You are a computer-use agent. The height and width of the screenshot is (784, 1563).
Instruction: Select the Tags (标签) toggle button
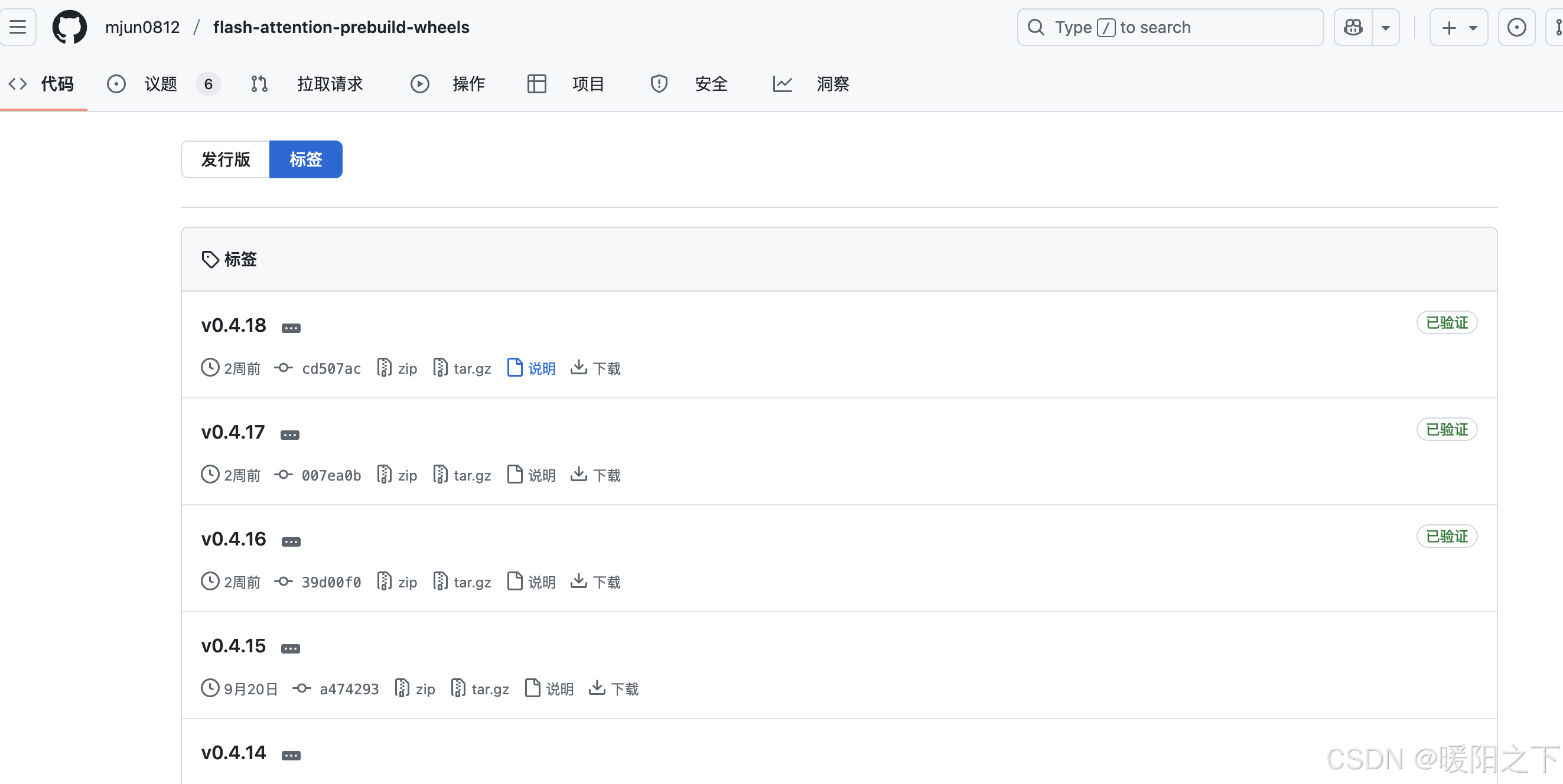[306, 159]
